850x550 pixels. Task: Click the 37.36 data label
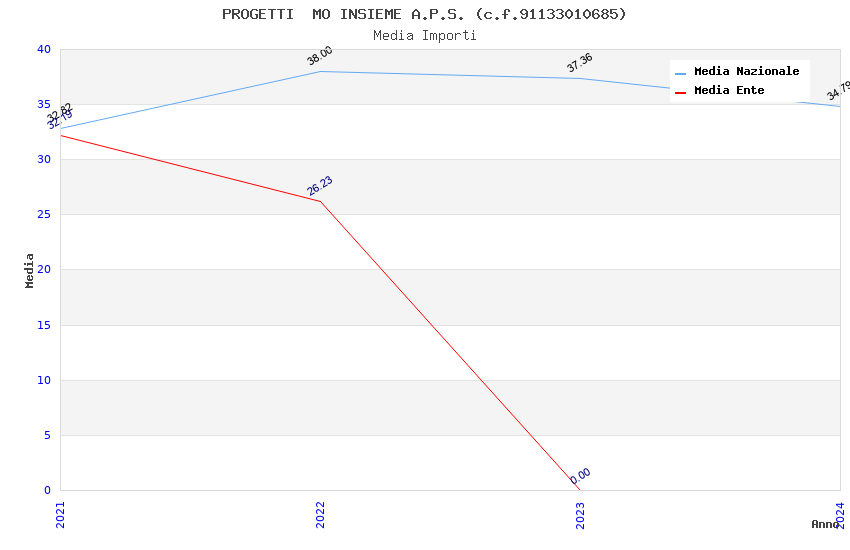(580, 63)
